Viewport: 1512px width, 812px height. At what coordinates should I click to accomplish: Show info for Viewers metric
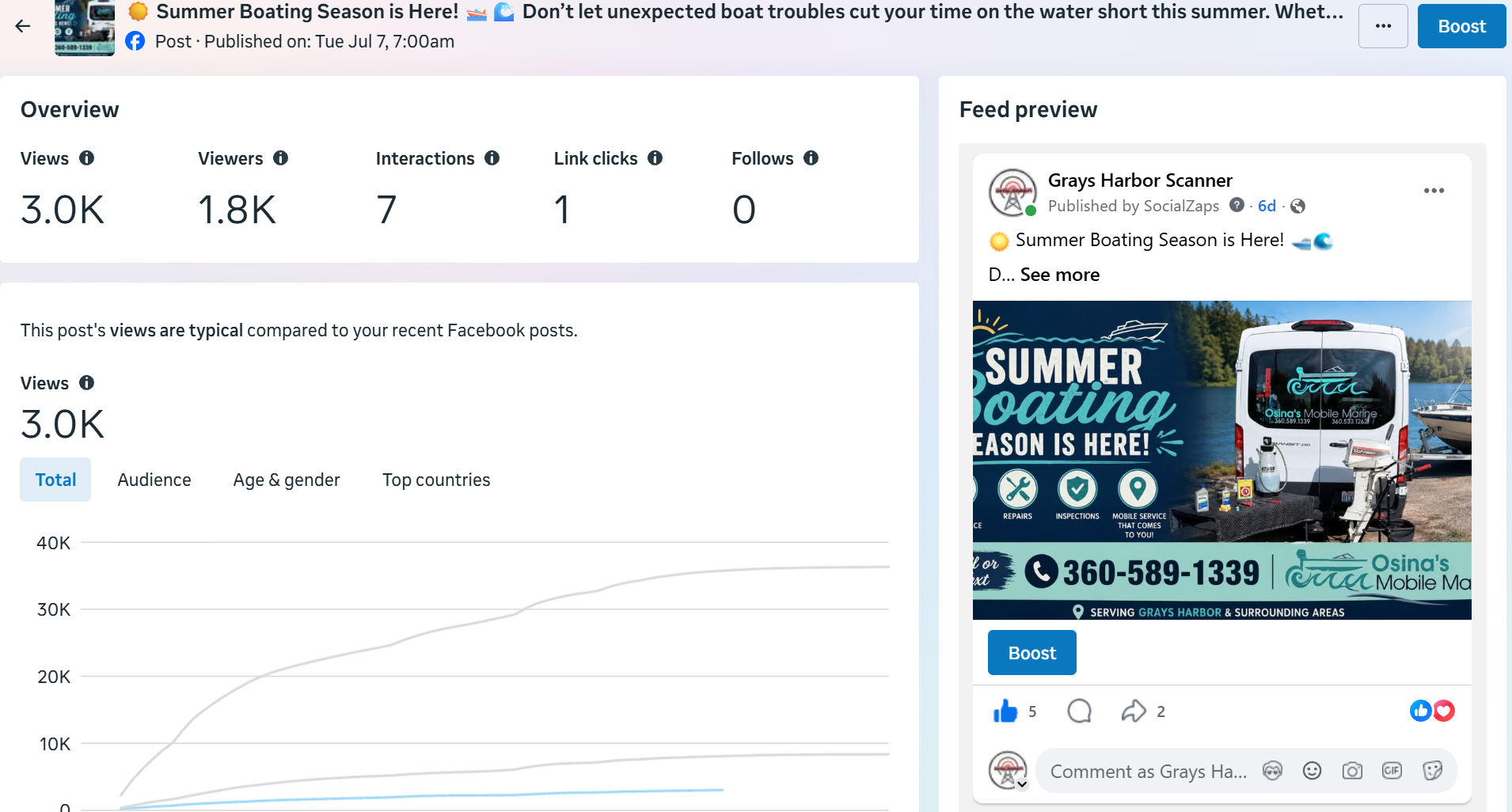tap(281, 158)
